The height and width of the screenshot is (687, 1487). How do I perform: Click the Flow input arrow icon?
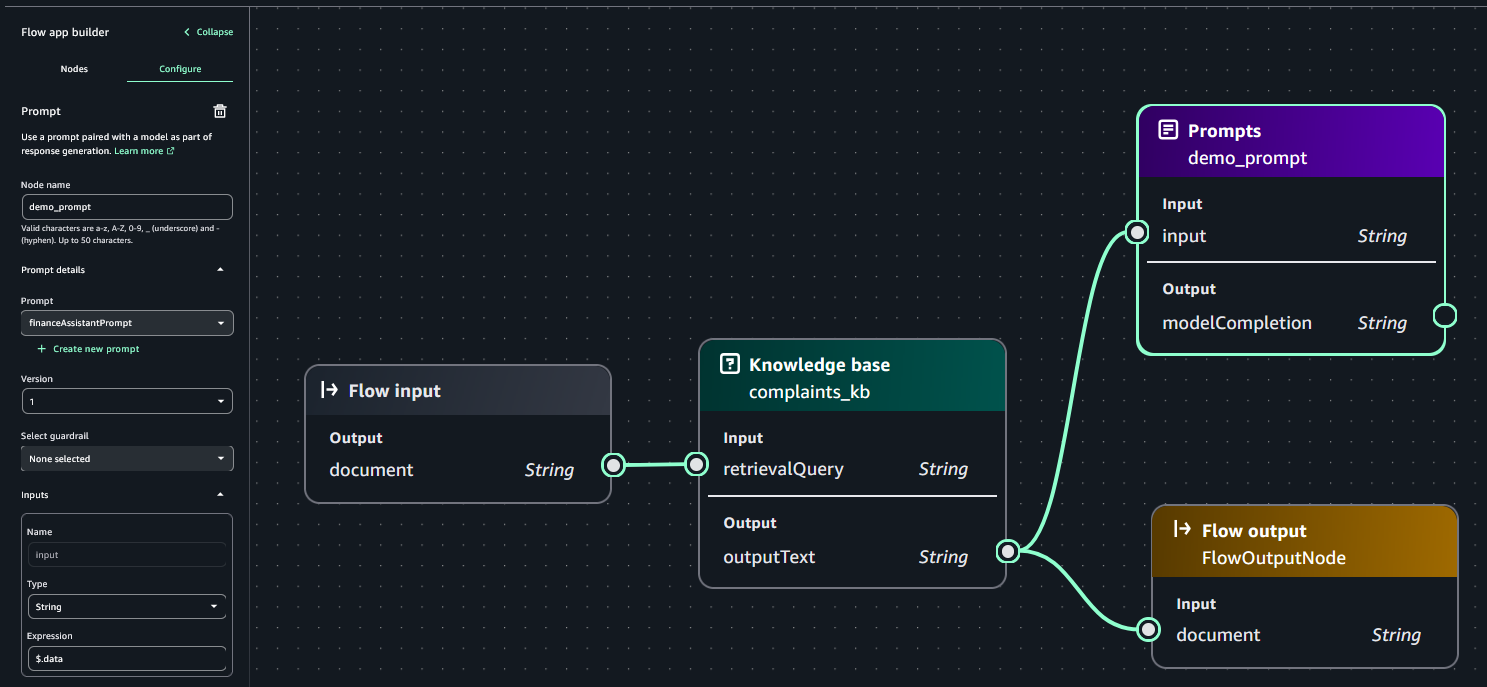[x=329, y=390]
